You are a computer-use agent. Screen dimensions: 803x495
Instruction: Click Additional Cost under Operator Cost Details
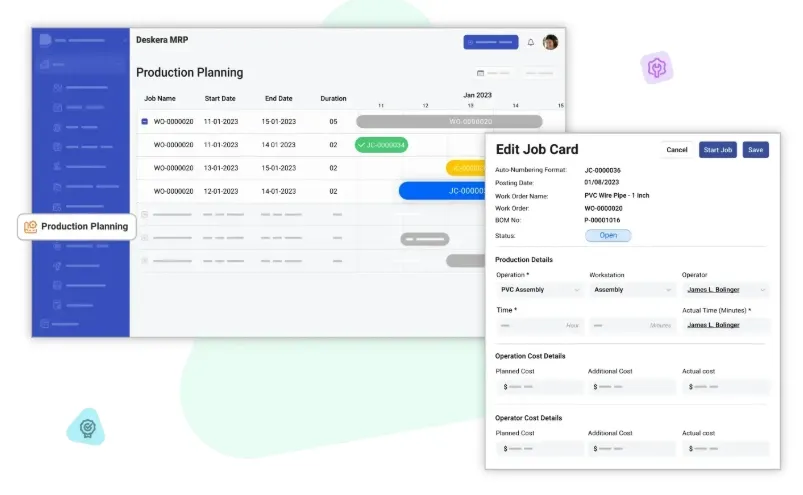point(632,449)
